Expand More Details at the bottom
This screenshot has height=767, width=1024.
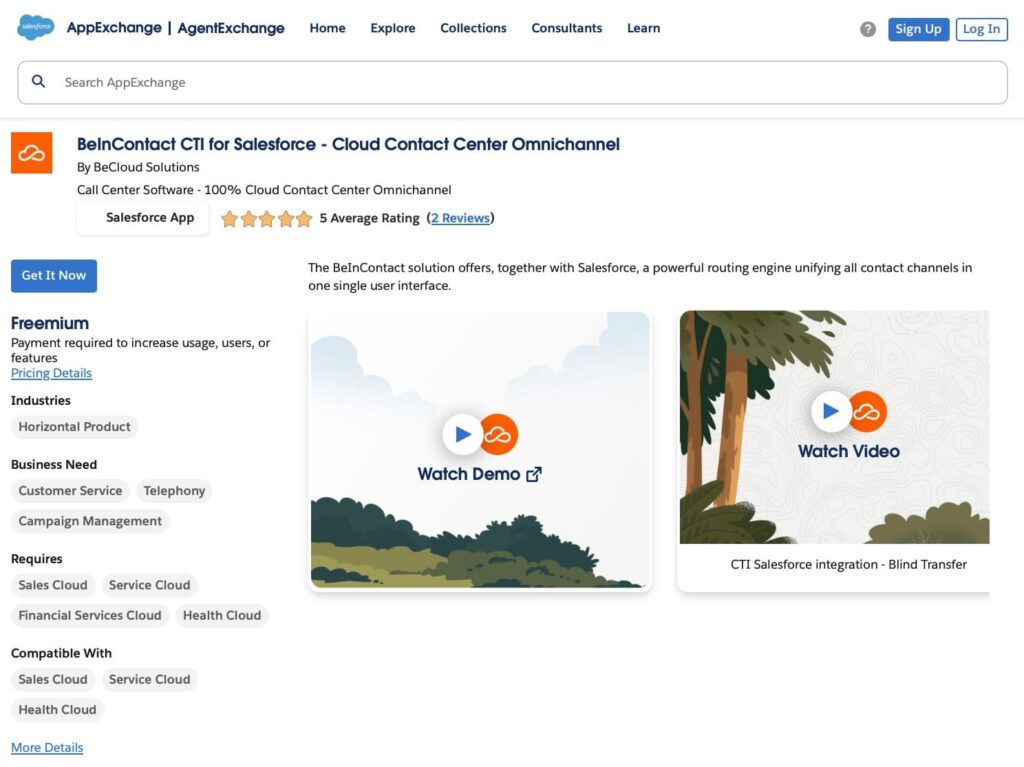[46, 747]
